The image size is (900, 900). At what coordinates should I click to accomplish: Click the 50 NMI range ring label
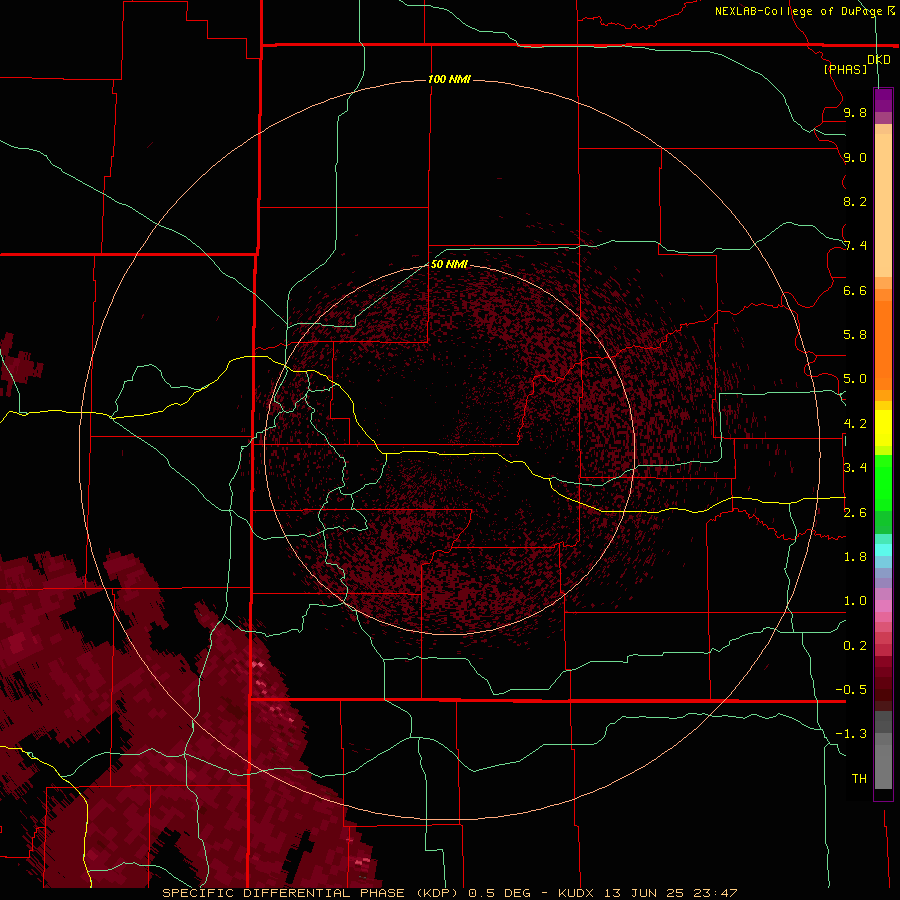click(449, 264)
